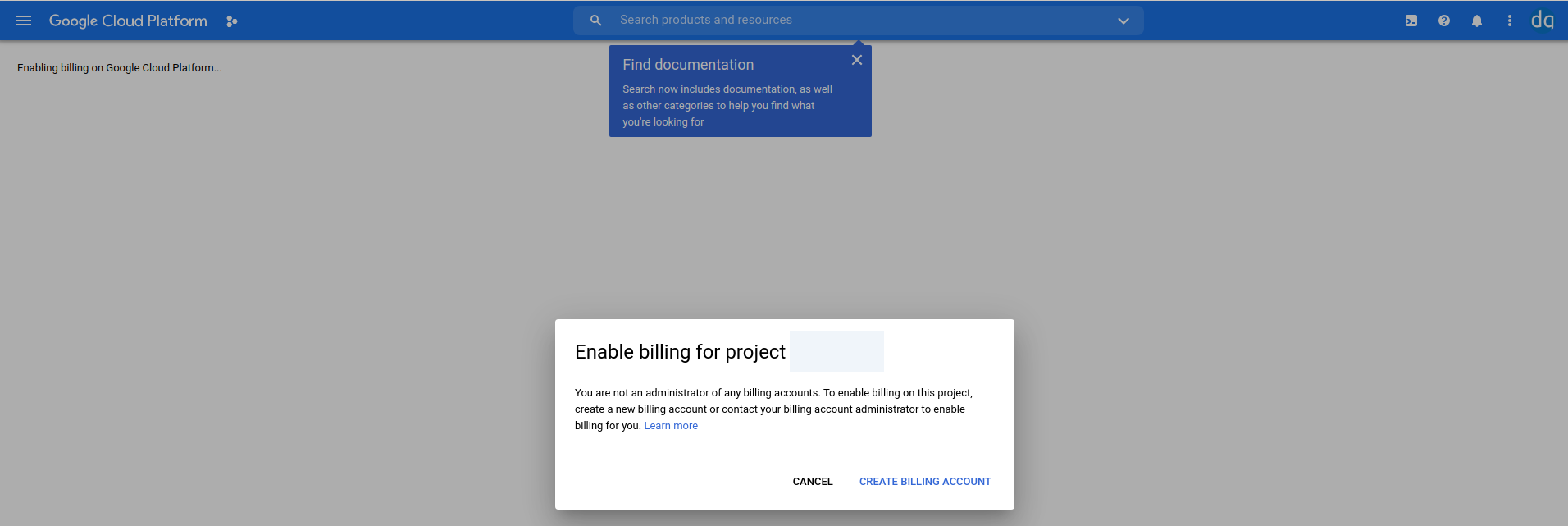The image size is (1568, 526).
Task: Follow the Learn more link
Action: click(x=671, y=426)
